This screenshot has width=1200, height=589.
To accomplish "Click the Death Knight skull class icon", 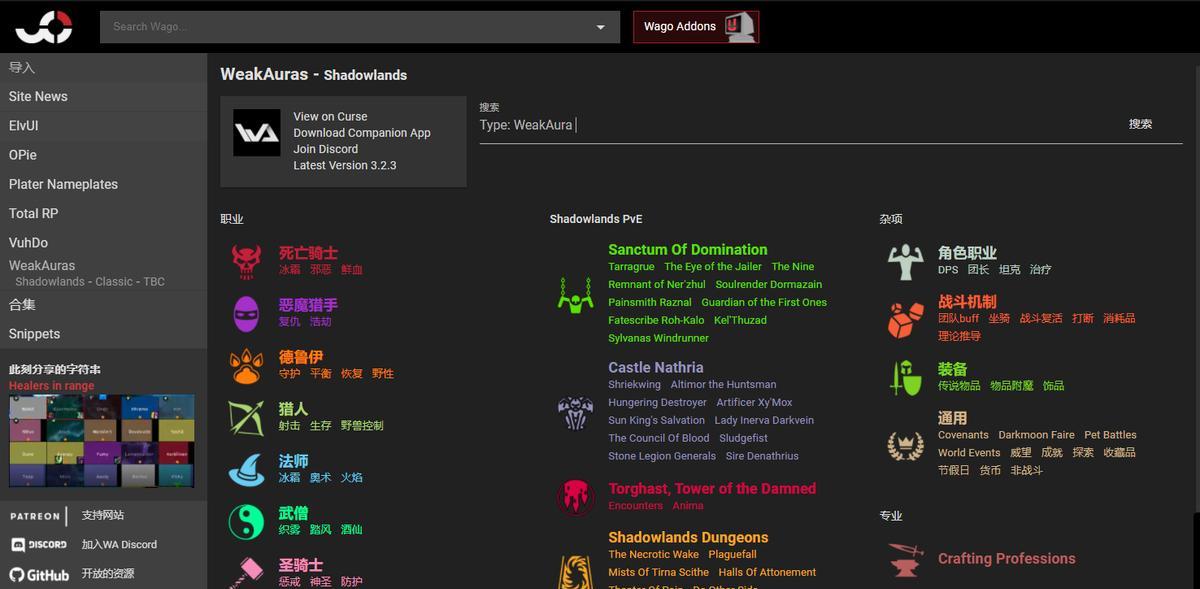I will pos(246,261).
